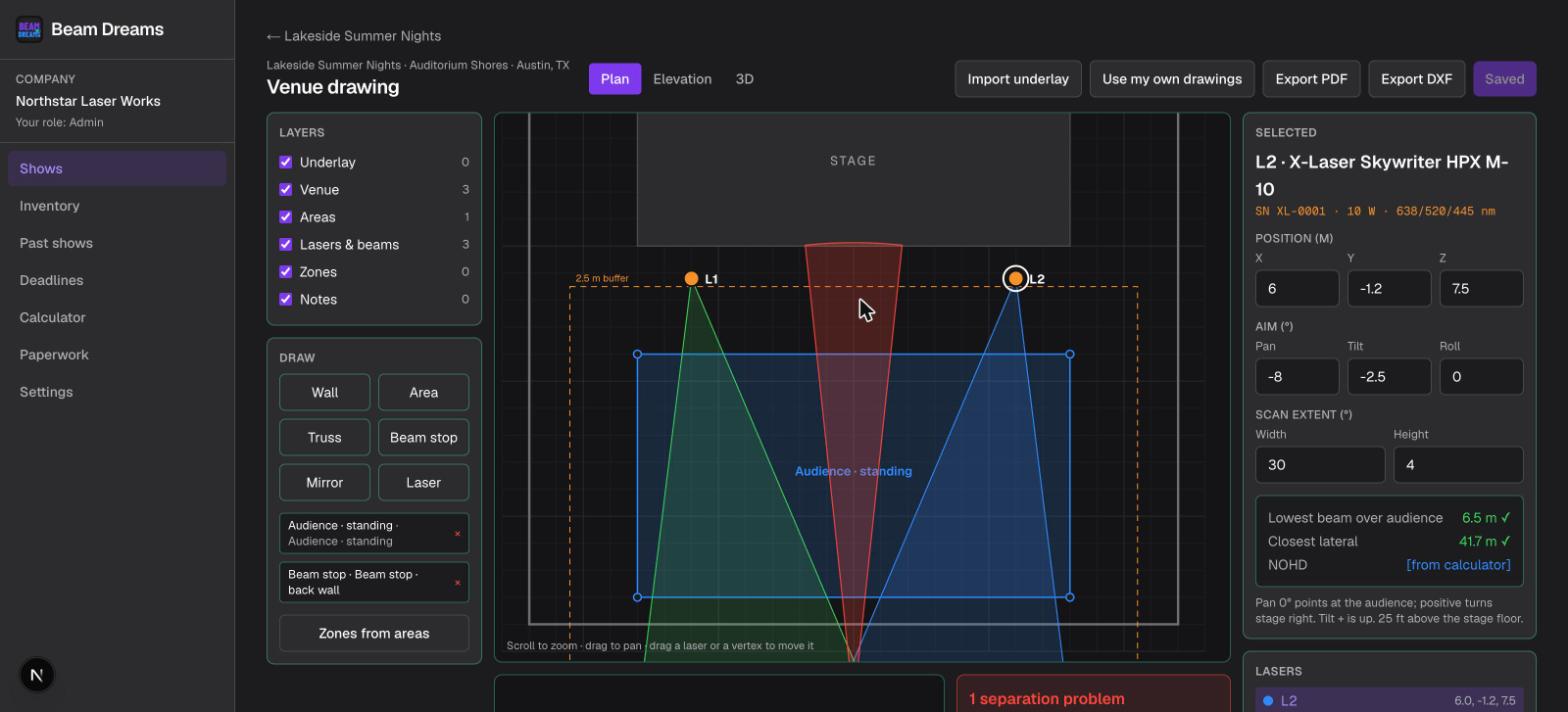Image resolution: width=1568 pixels, height=712 pixels.
Task: Go back to Lakeside Summer Nights
Action: (354, 36)
